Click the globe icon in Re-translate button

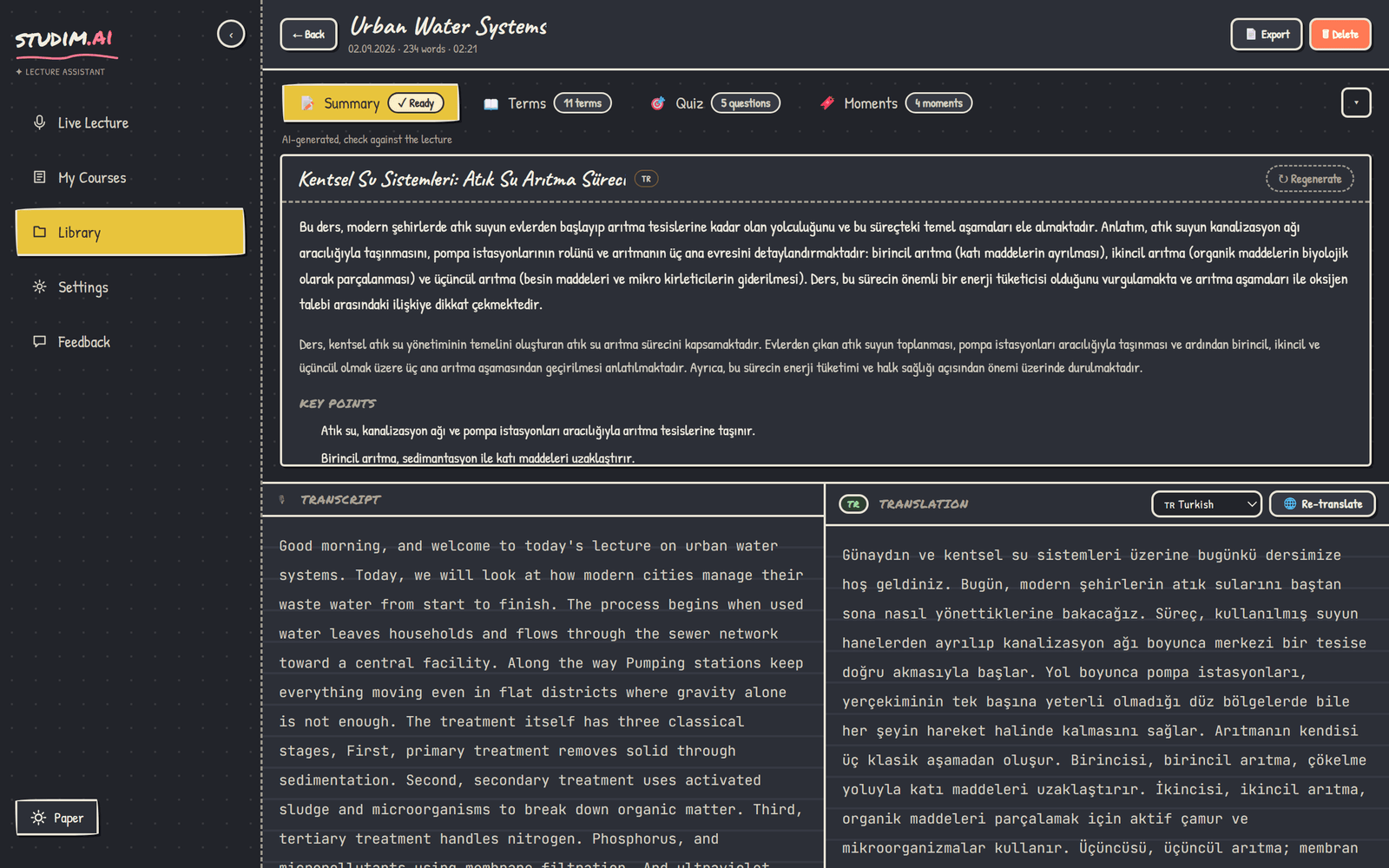[x=1290, y=504]
